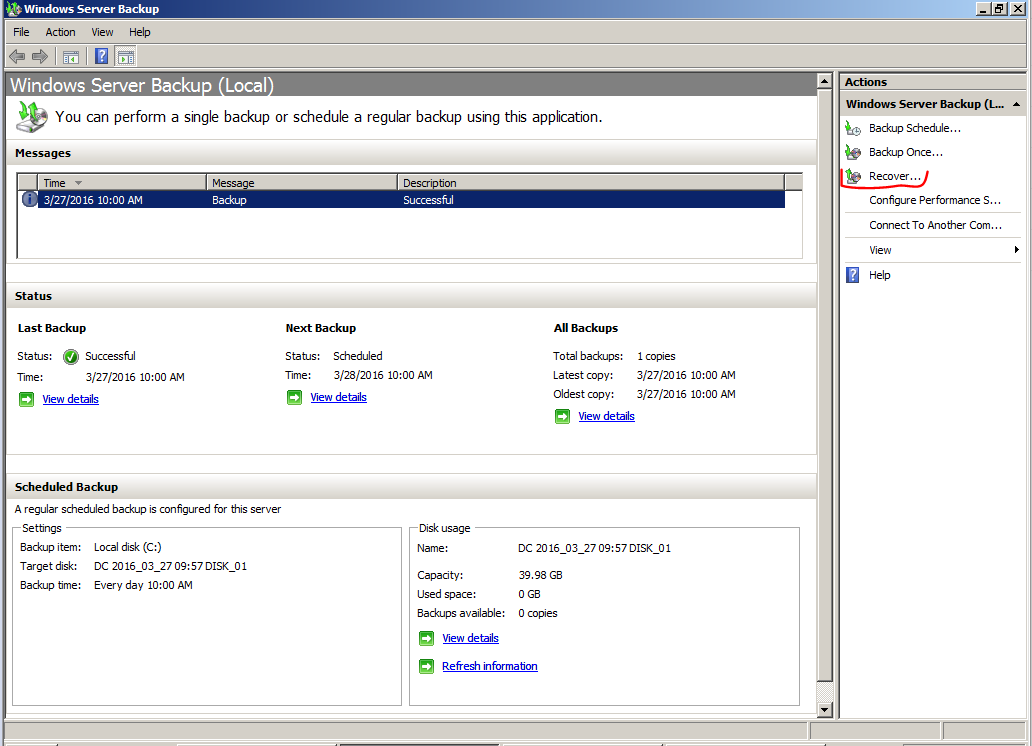Open Help from the Actions pane
The width and height of the screenshot is (1032, 746).
click(879, 275)
